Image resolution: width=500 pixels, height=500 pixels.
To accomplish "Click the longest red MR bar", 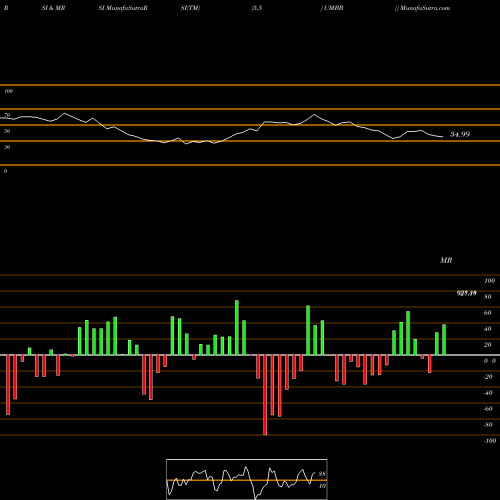I will (x=265, y=395).
